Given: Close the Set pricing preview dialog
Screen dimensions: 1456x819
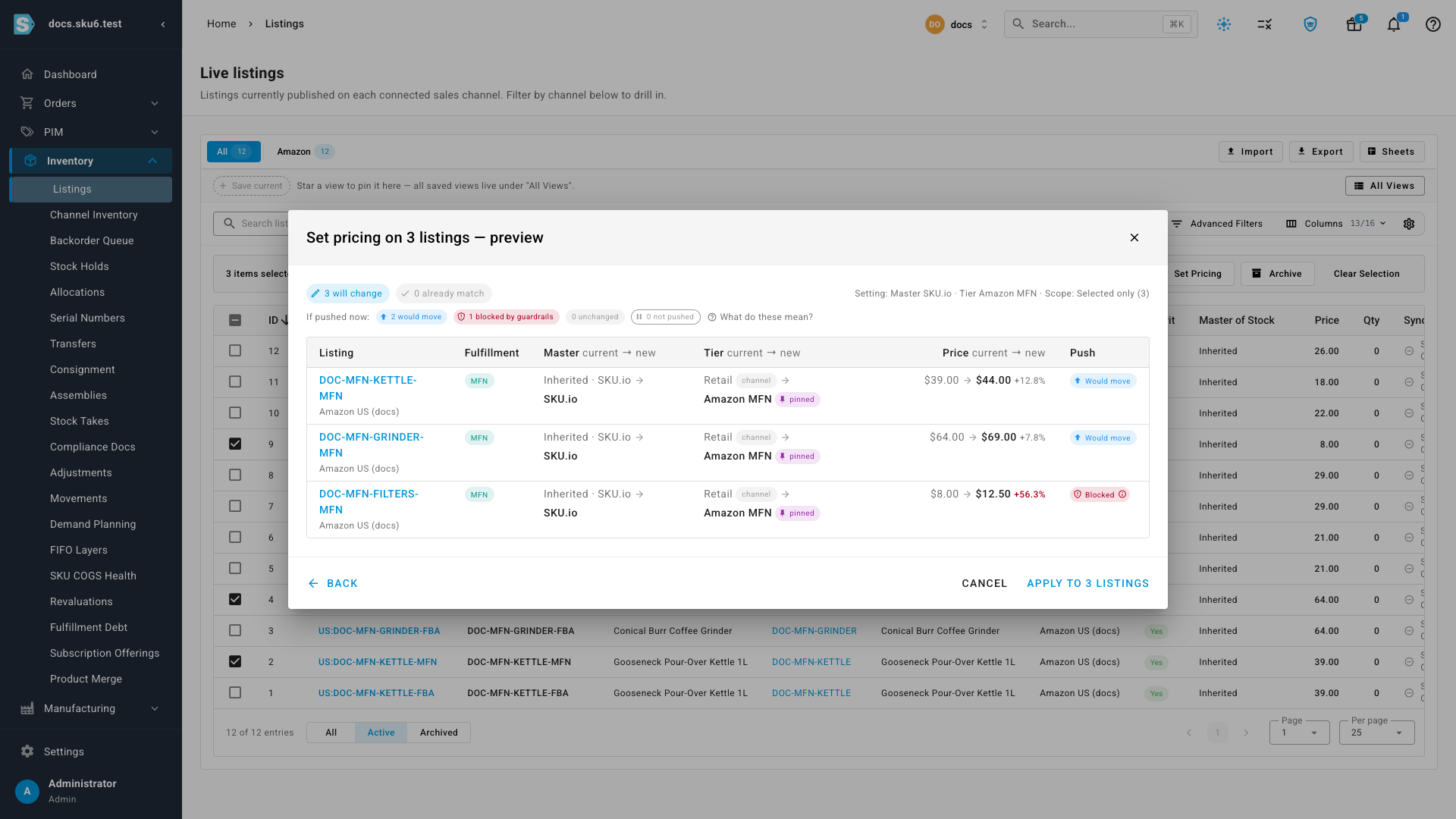Looking at the screenshot, I should pyautogui.click(x=1134, y=237).
